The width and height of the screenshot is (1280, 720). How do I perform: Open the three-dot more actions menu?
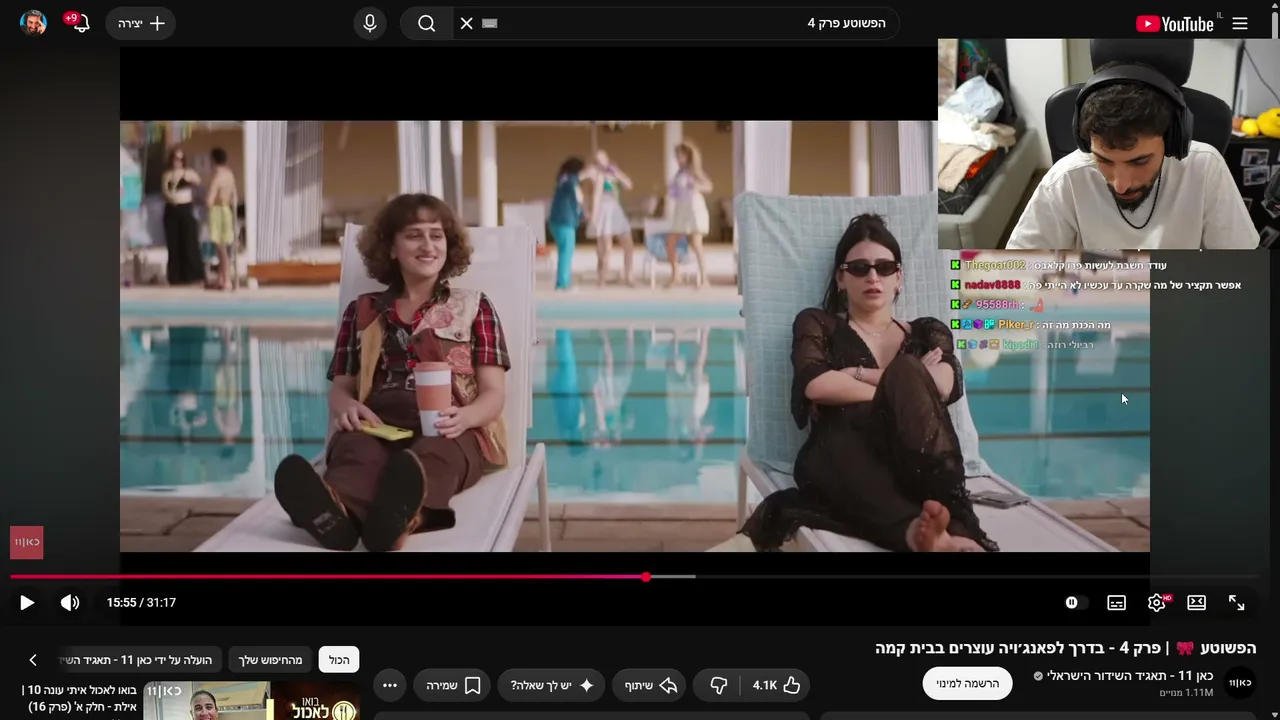click(x=390, y=685)
